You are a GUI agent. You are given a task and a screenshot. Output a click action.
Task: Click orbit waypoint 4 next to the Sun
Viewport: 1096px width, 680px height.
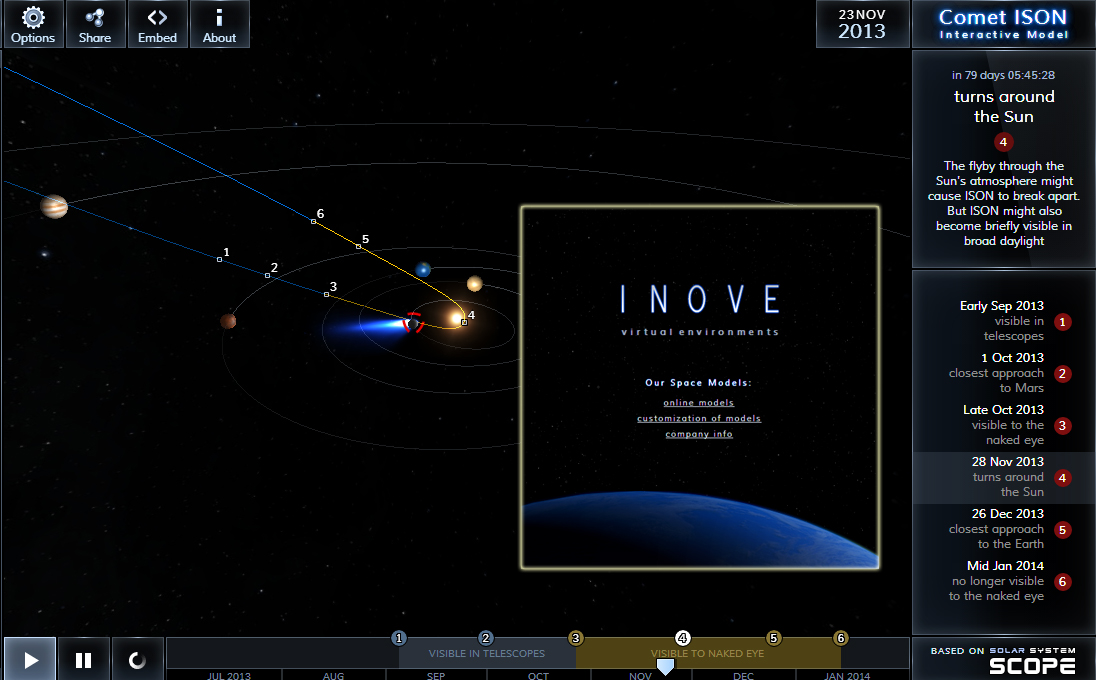tap(464, 322)
